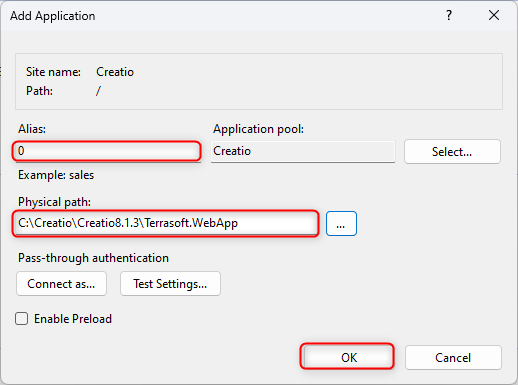Open the Connect as settings
Viewport: 518px width, 385px height.
click(61, 284)
